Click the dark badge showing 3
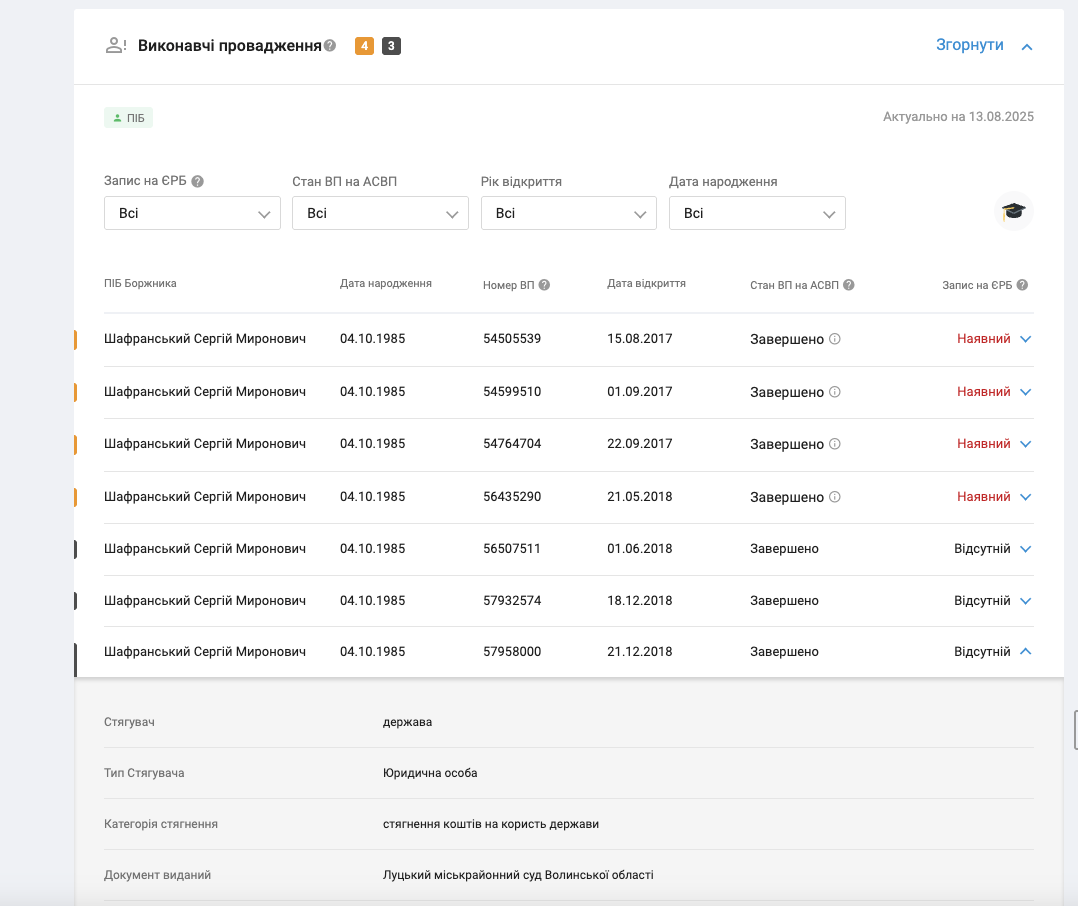 point(391,46)
